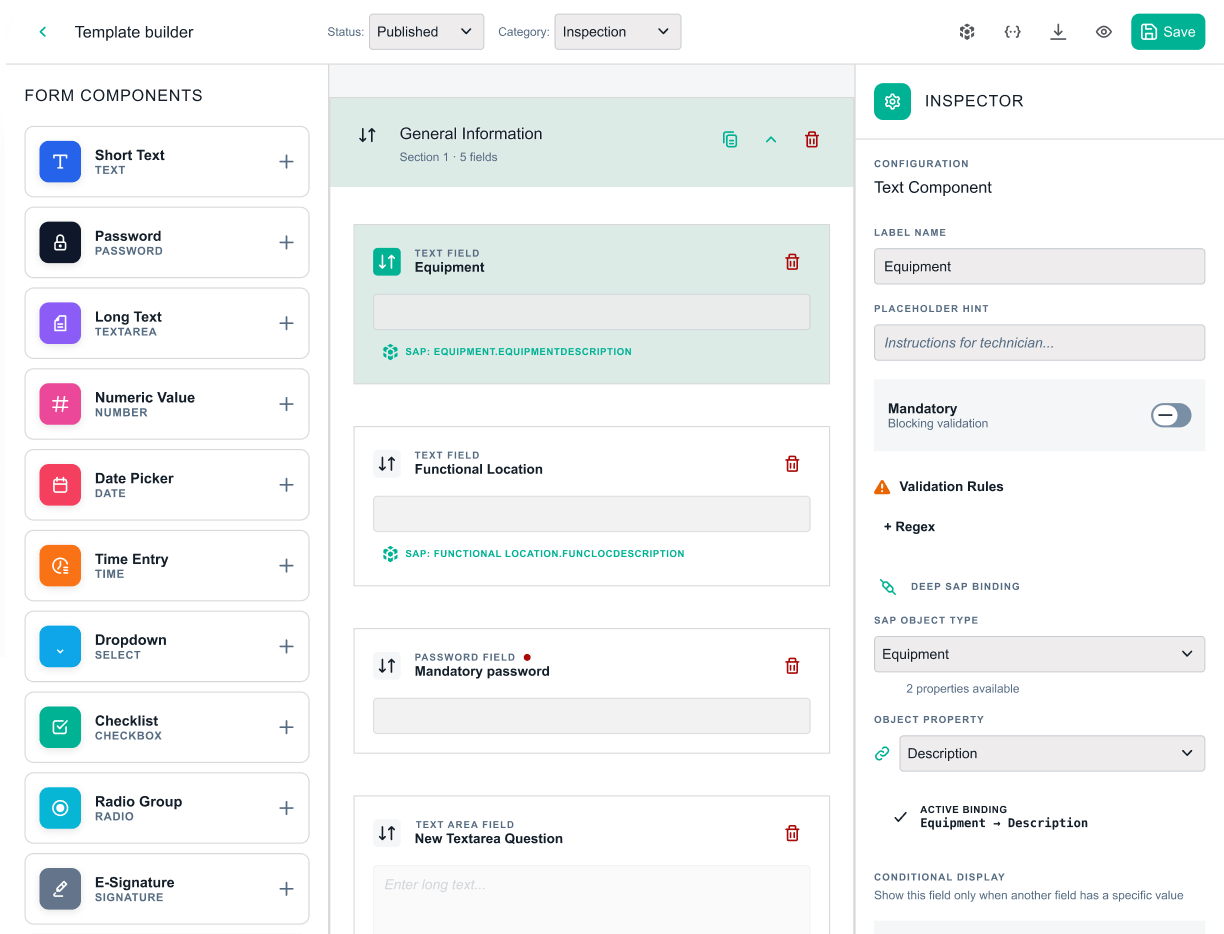Select the Dropdown SELECT component card

tap(167, 647)
